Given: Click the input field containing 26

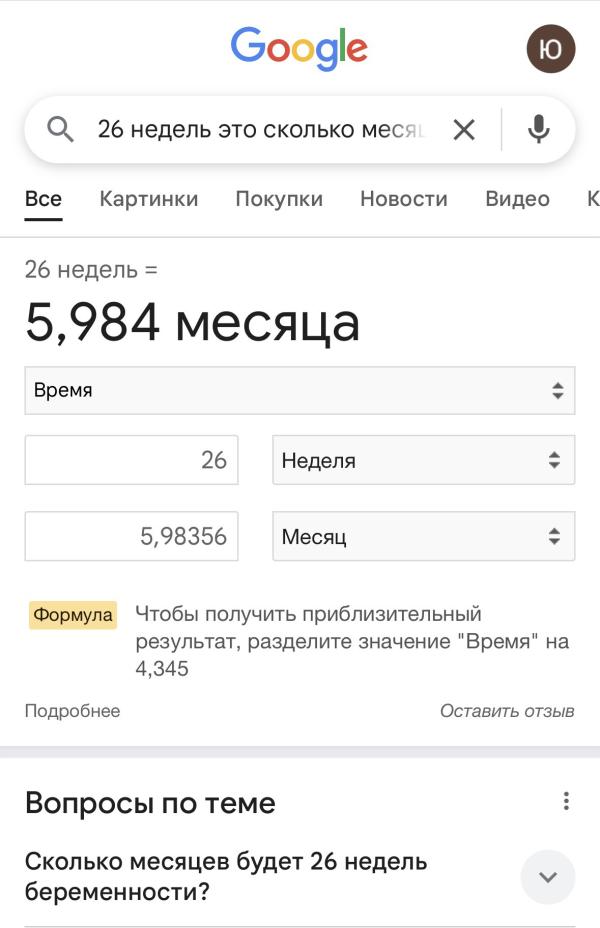Looking at the screenshot, I should pyautogui.click(x=131, y=461).
